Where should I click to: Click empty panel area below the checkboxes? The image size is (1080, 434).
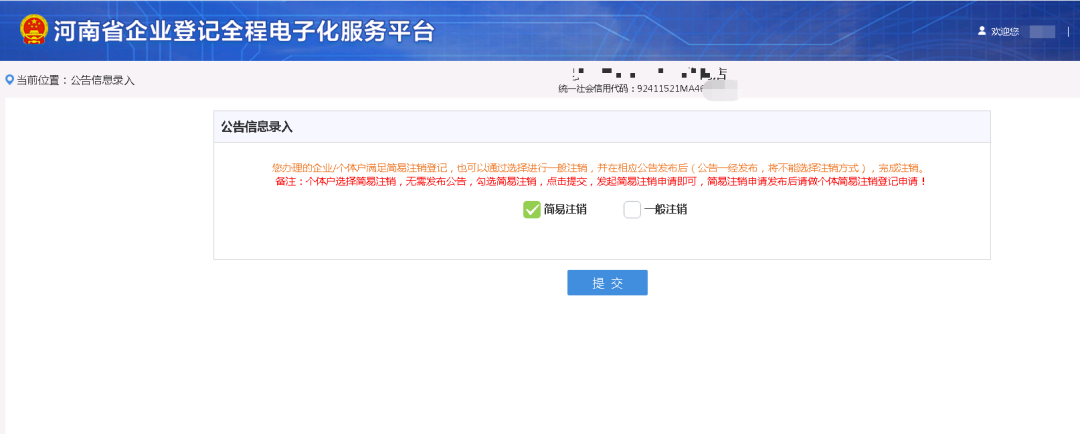(600, 240)
